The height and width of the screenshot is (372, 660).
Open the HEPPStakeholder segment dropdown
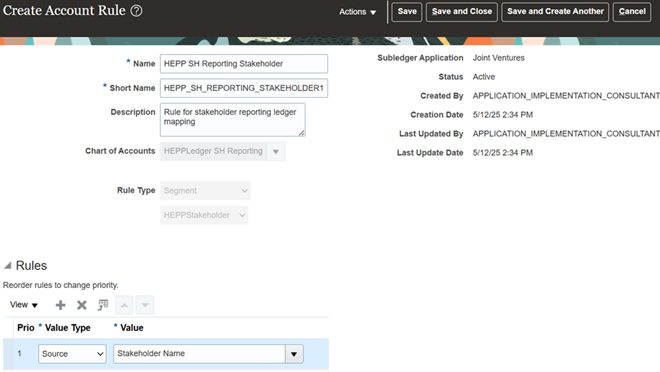point(204,215)
